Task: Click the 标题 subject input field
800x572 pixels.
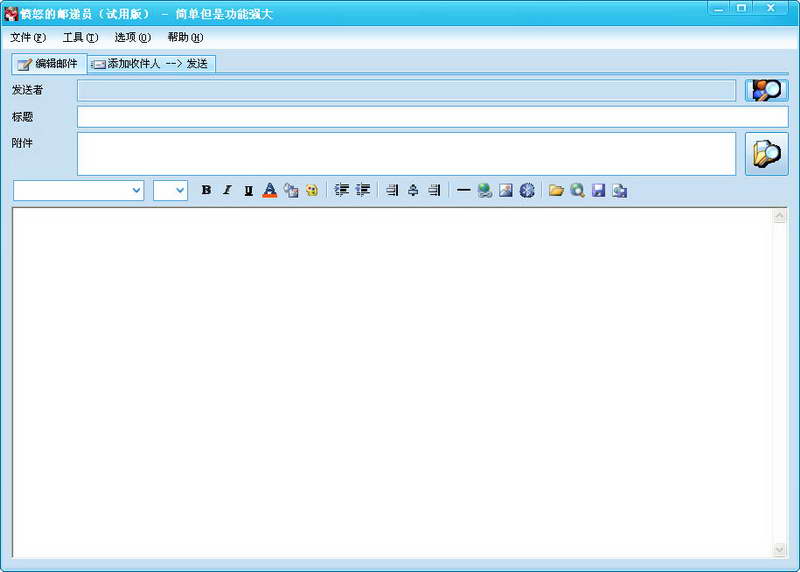Action: pyautogui.click(x=433, y=117)
